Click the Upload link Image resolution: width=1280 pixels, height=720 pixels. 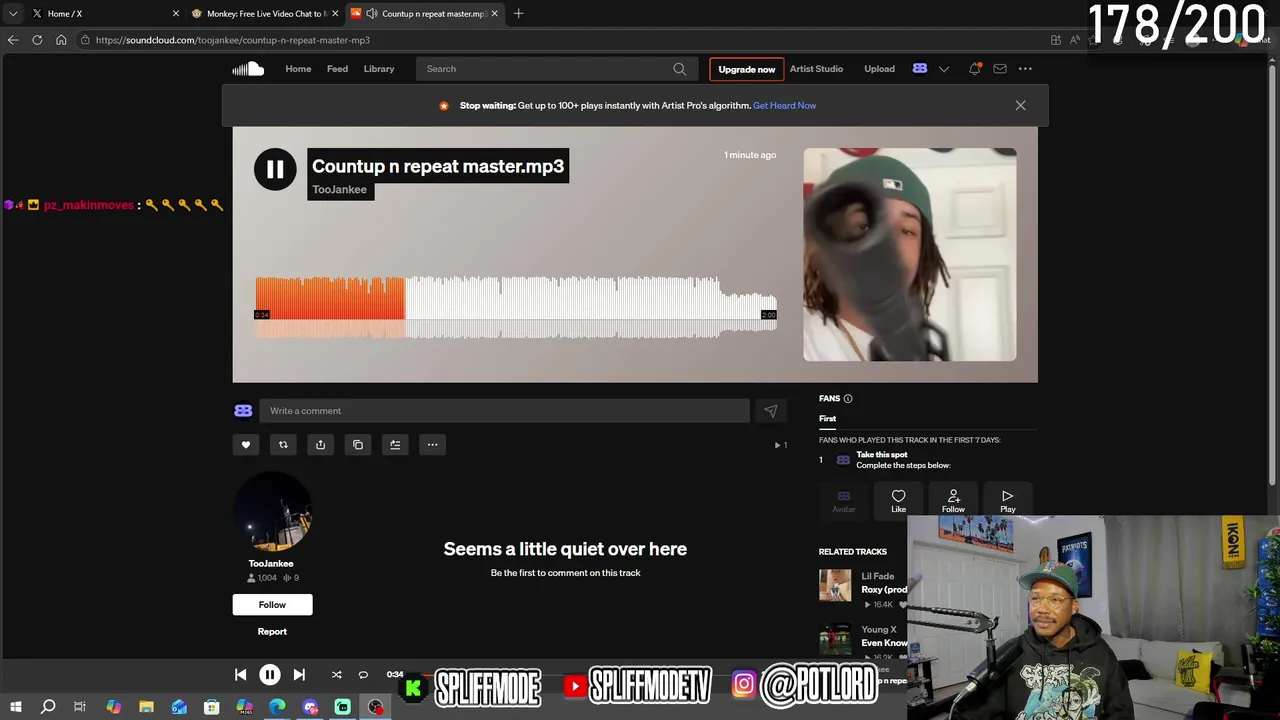pos(879,69)
